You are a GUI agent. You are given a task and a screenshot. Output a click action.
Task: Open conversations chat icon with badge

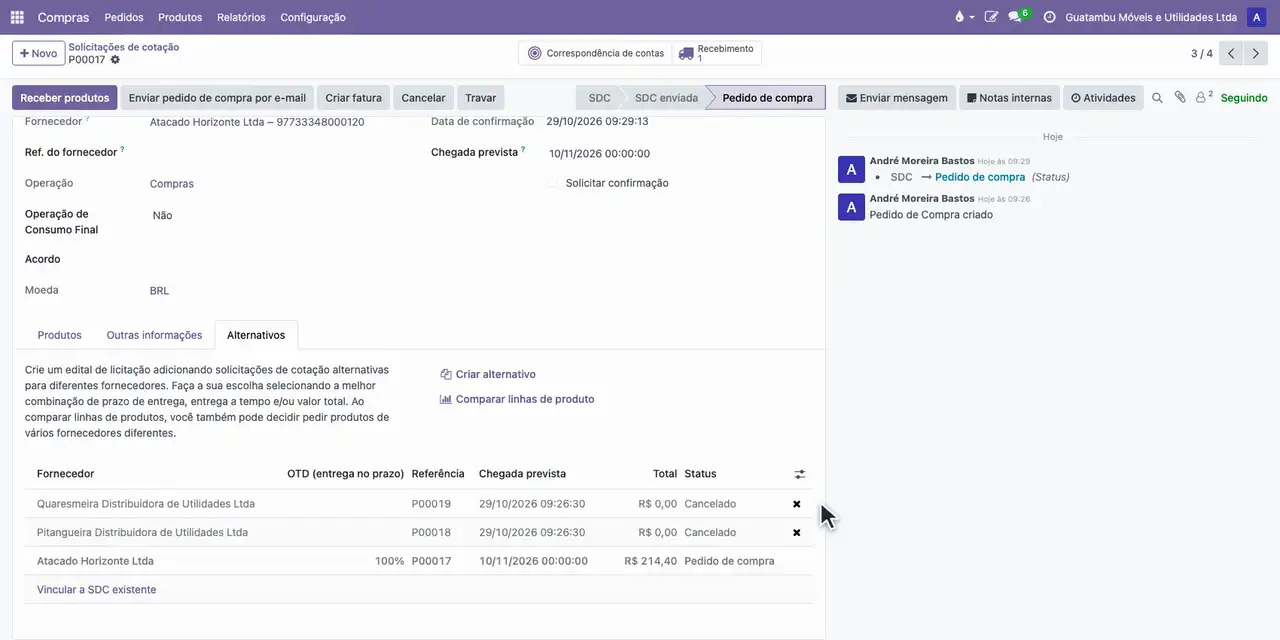tap(1017, 17)
